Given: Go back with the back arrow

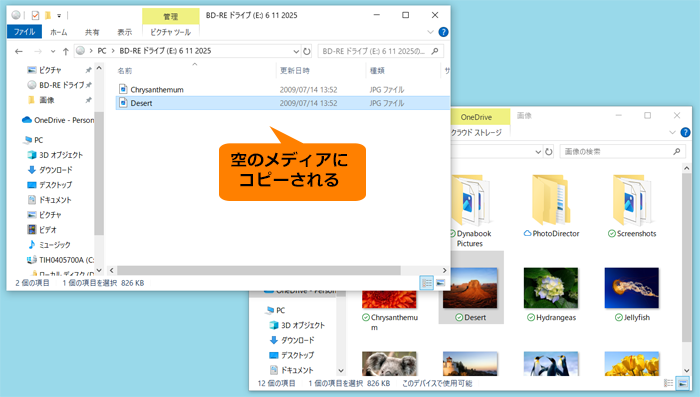Looking at the screenshot, I should tap(19, 51).
